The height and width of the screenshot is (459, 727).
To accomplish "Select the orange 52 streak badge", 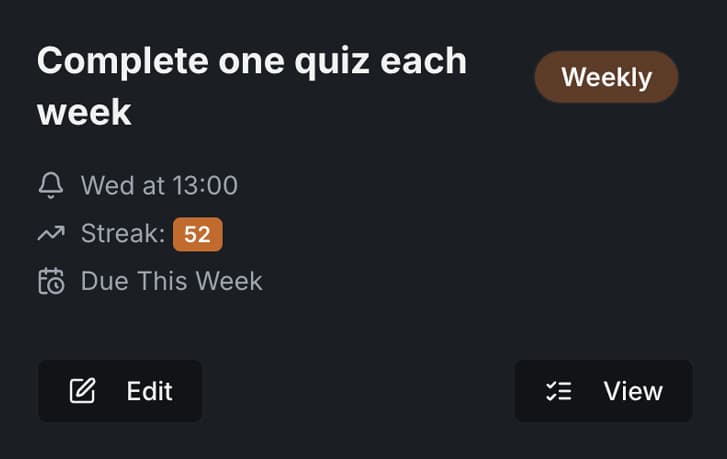I will click(197, 234).
